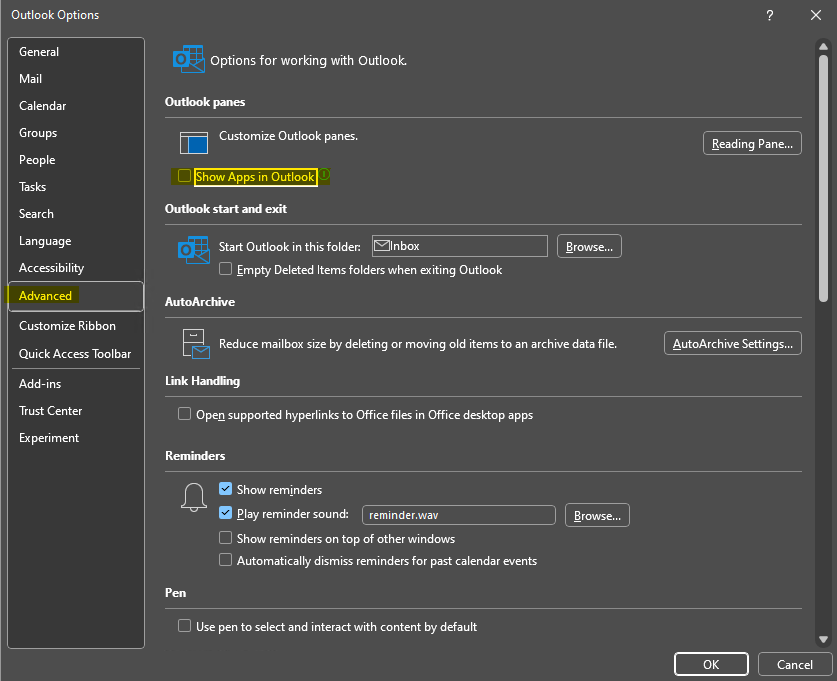
Task: Click the help question mark icon
Action: [769, 15]
